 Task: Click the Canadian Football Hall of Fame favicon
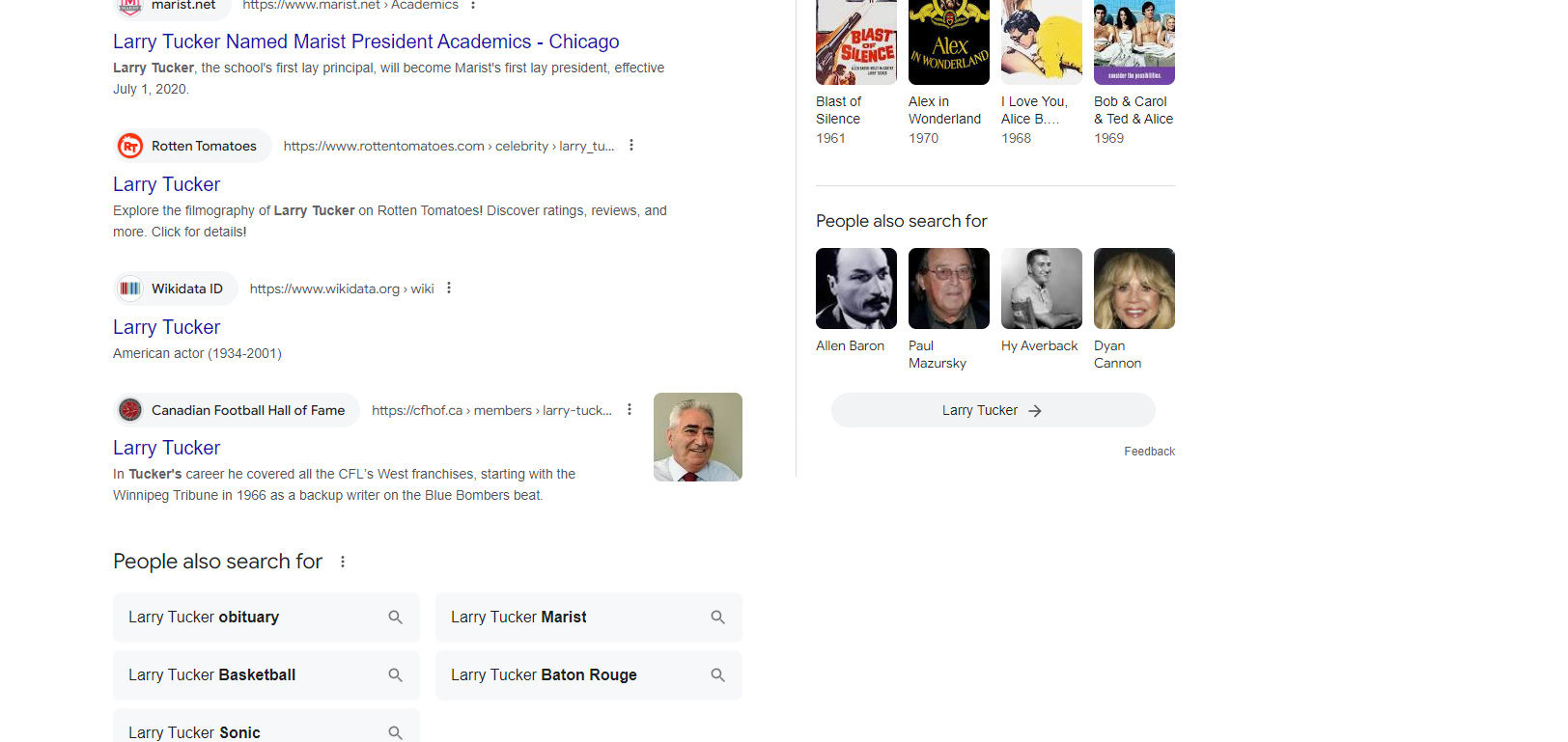coord(130,410)
